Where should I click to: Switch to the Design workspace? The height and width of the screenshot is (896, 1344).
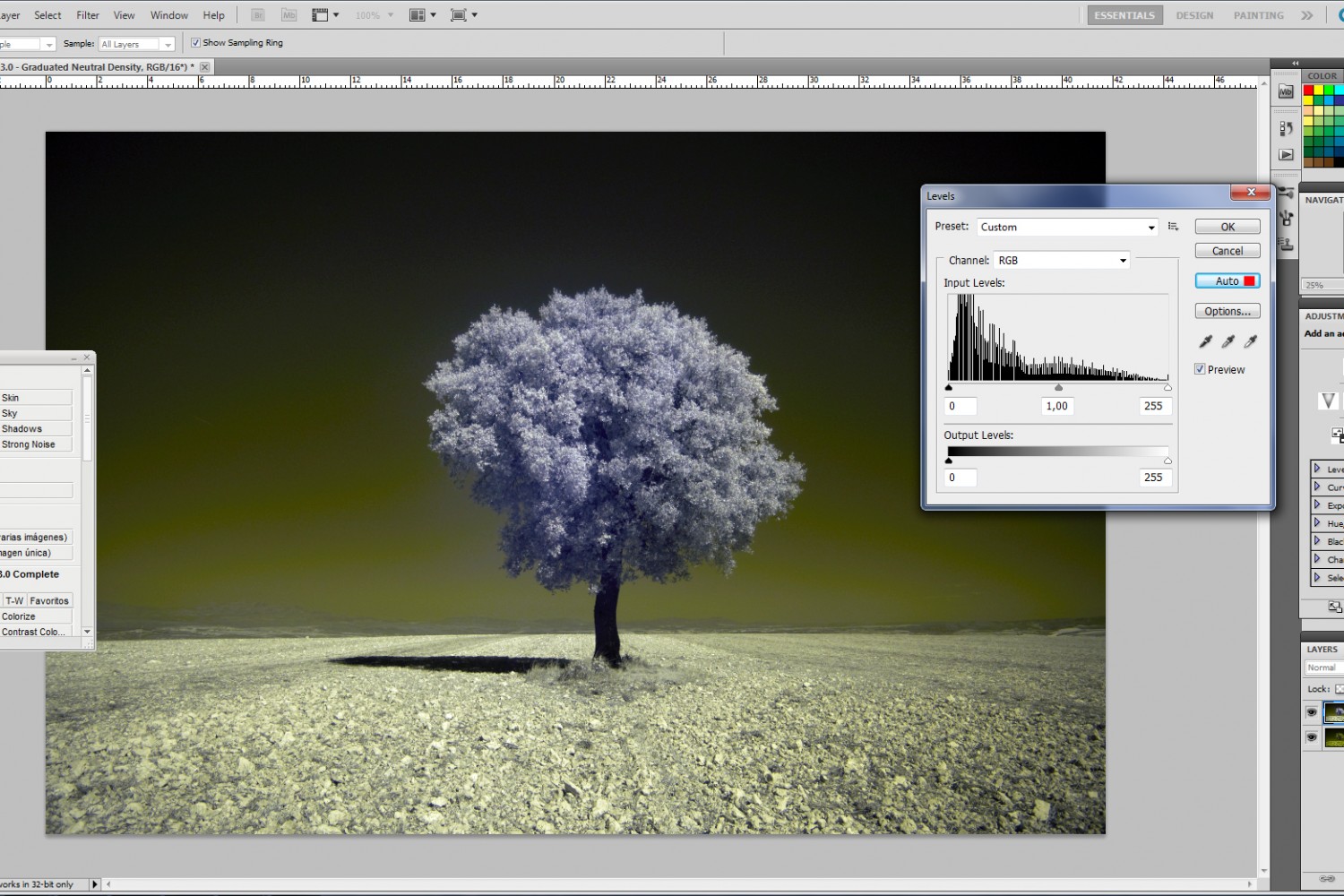point(1194,15)
